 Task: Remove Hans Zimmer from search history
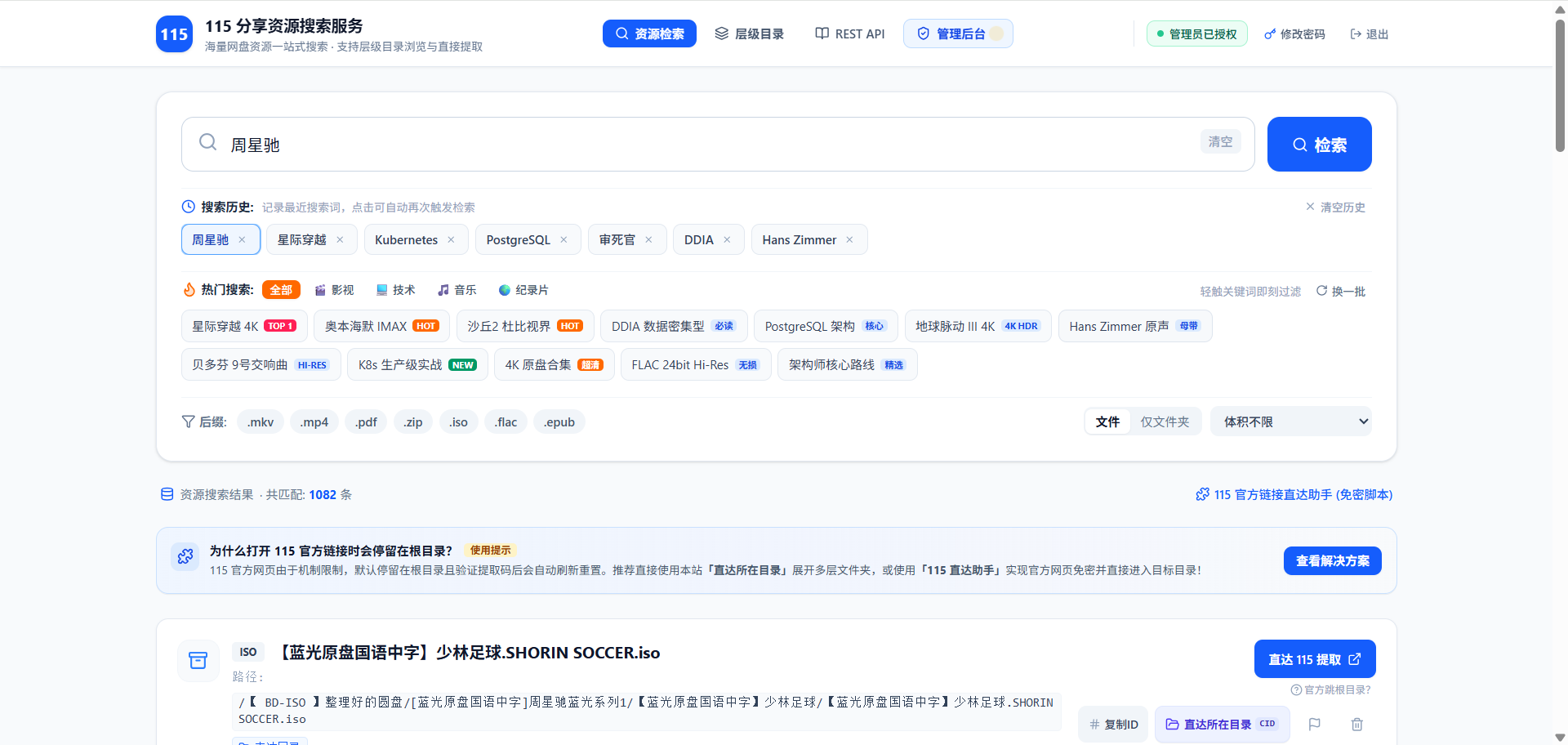point(849,239)
